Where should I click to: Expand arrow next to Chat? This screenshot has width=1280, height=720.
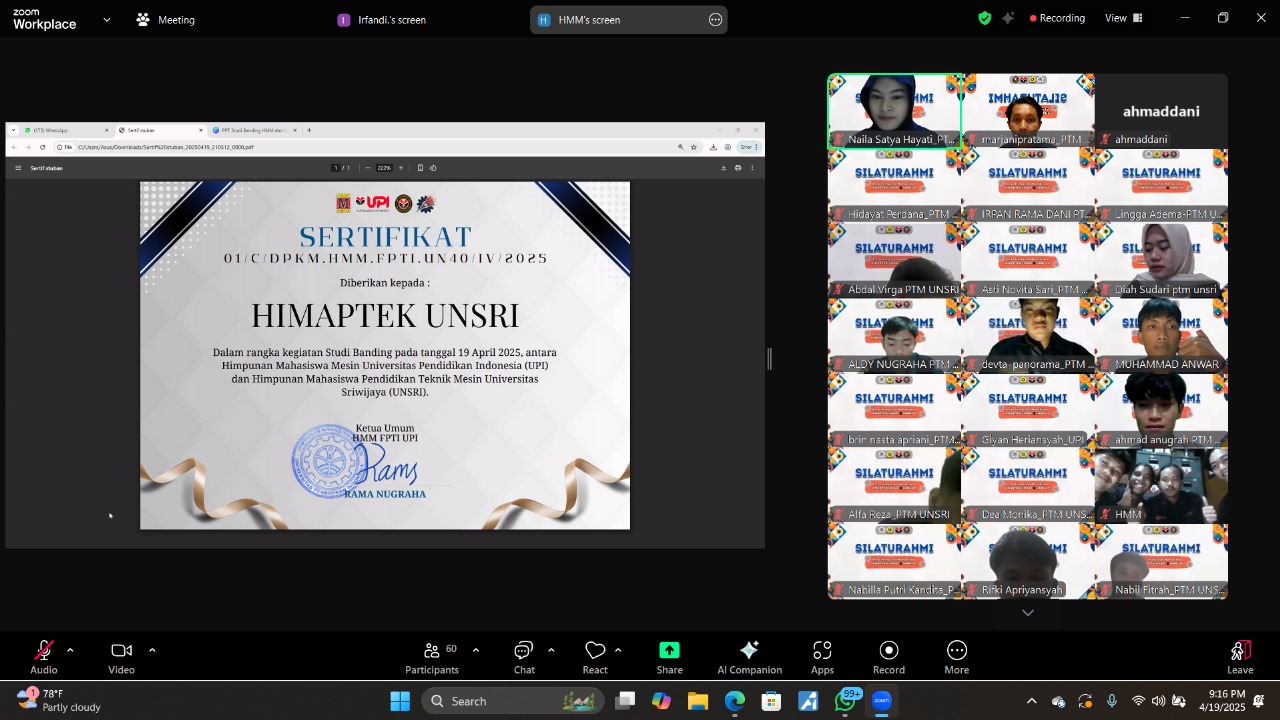(551, 650)
